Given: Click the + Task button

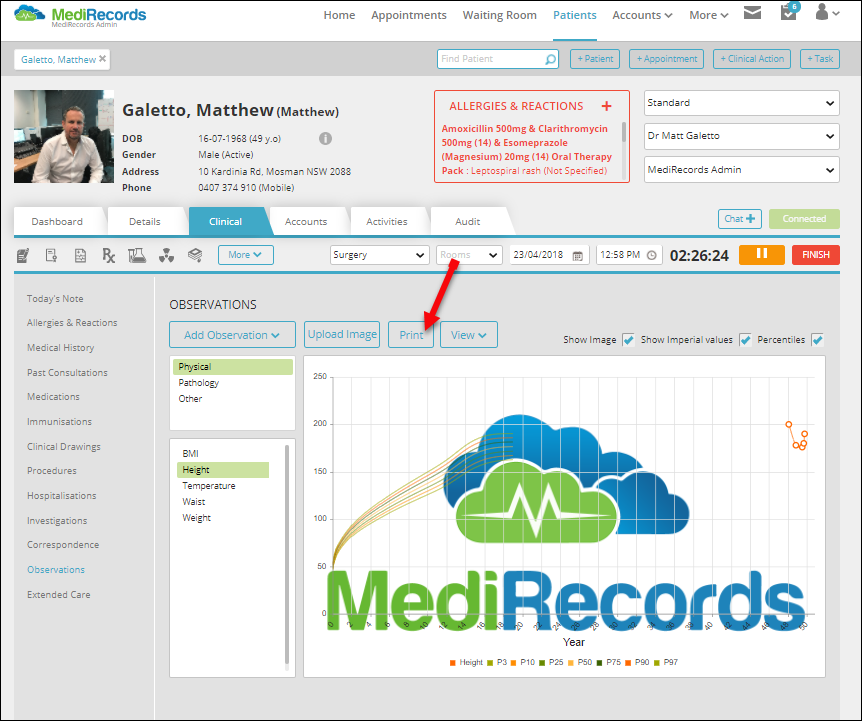Looking at the screenshot, I should pyautogui.click(x=820, y=59).
